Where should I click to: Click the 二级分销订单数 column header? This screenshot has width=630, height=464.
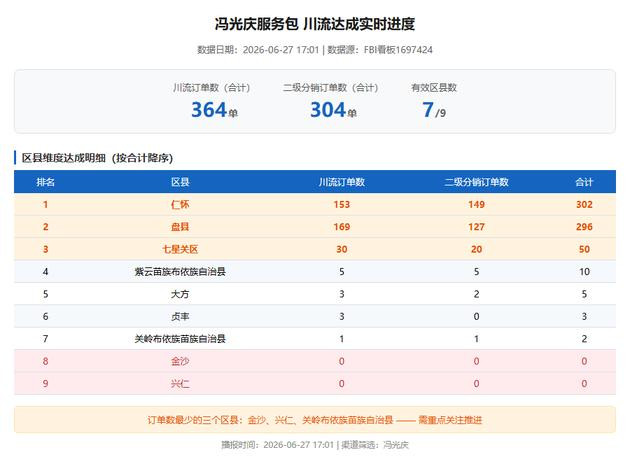tap(476, 182)
